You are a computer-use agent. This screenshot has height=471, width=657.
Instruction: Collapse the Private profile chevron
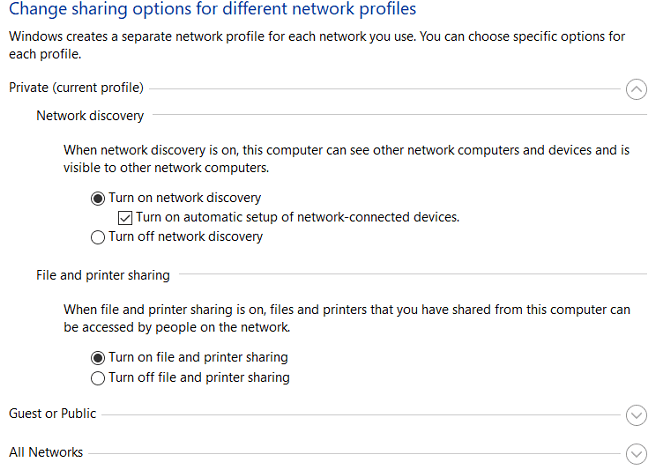(636, 89)
